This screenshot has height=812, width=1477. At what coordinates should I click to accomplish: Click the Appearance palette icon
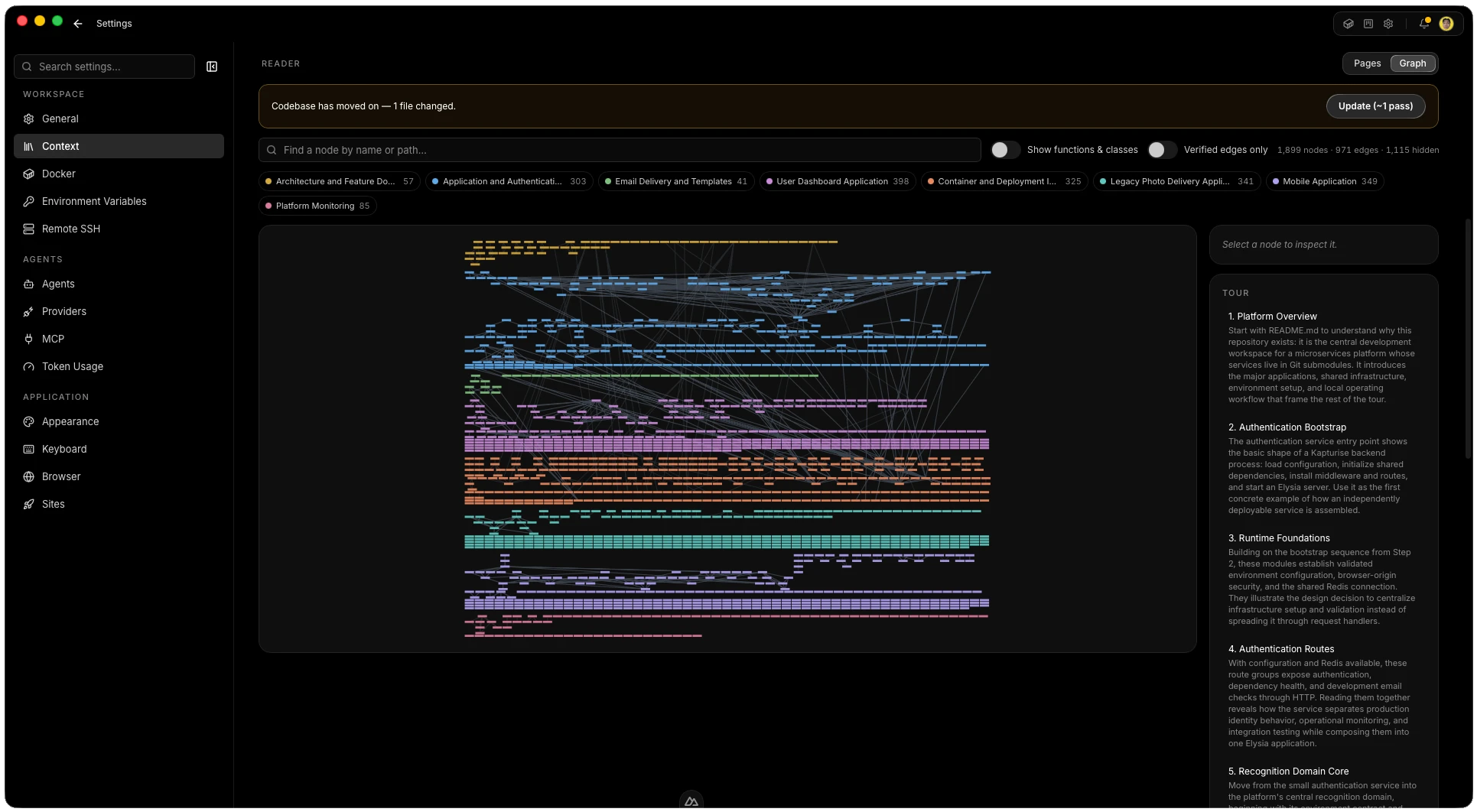pos(29,421)
